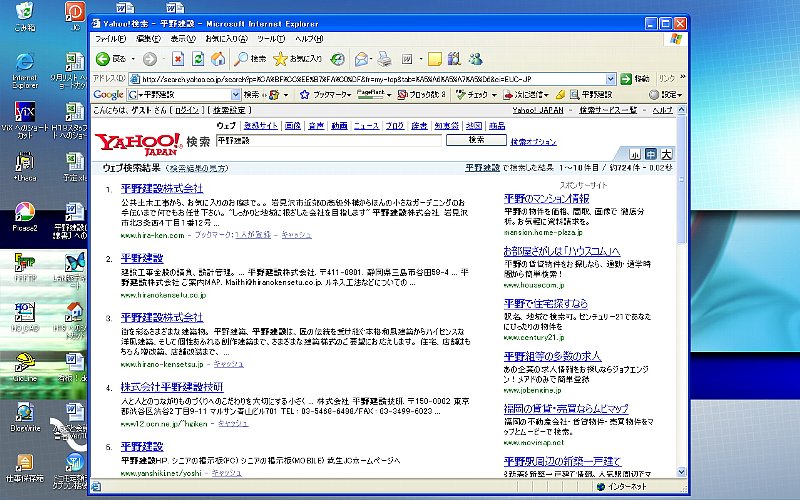Open Internet Explorer desktop shortcut
The image size is (800, 500).
(x=24, y=70)
